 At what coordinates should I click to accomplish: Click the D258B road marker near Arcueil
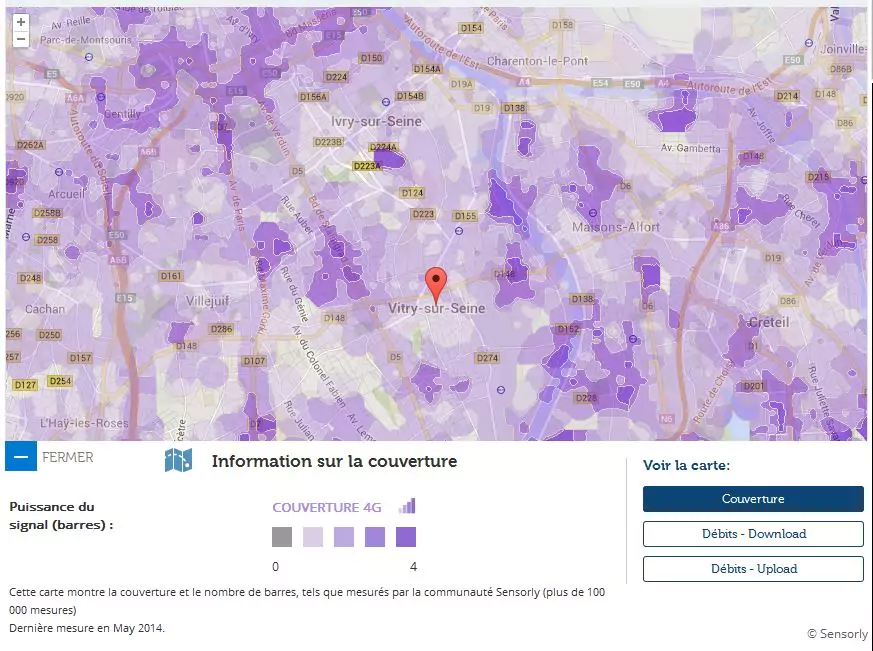pos(48,213)
